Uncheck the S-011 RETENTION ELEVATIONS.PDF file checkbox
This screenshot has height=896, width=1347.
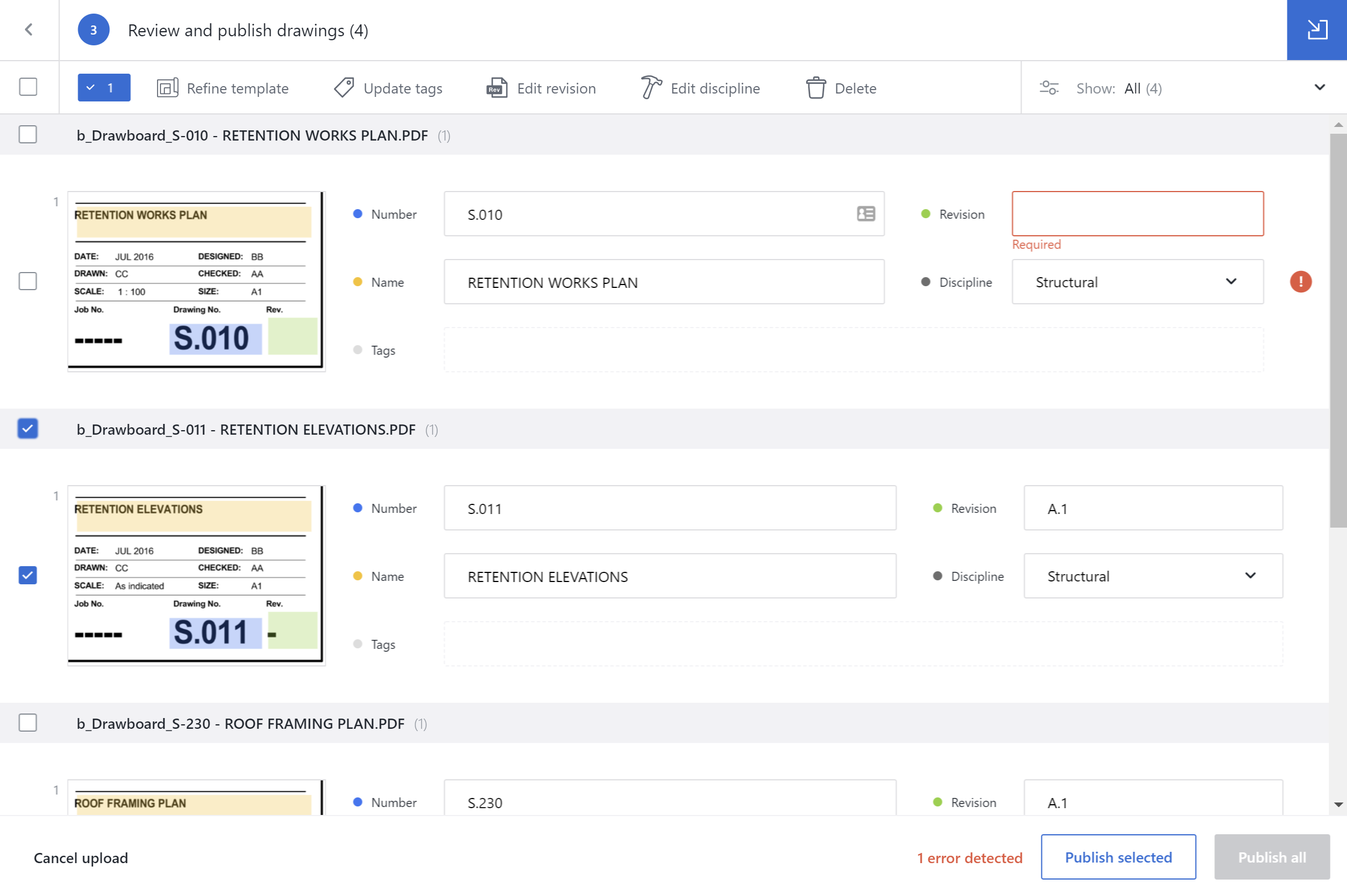(28, 428)
